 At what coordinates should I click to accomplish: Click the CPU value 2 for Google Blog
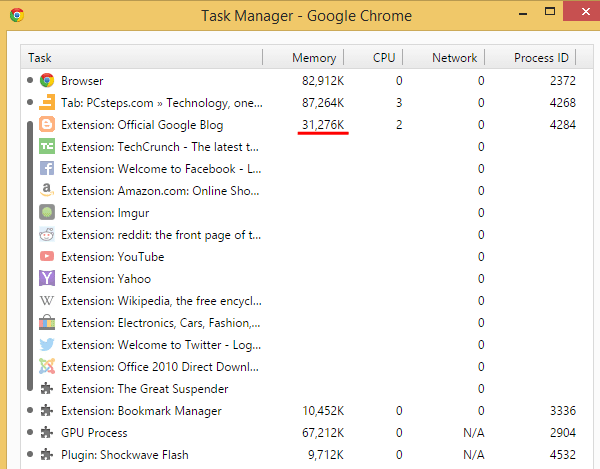click(x=399, y=125)
